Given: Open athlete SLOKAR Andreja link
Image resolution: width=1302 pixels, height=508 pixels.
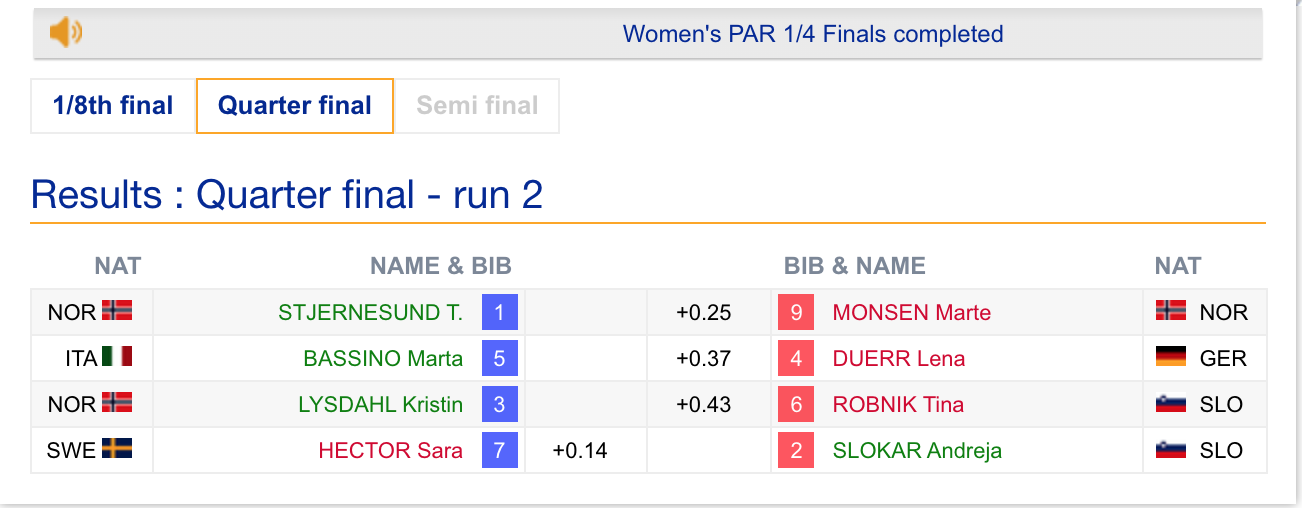Looking at the screenshot, I should (x=917, y=450).
